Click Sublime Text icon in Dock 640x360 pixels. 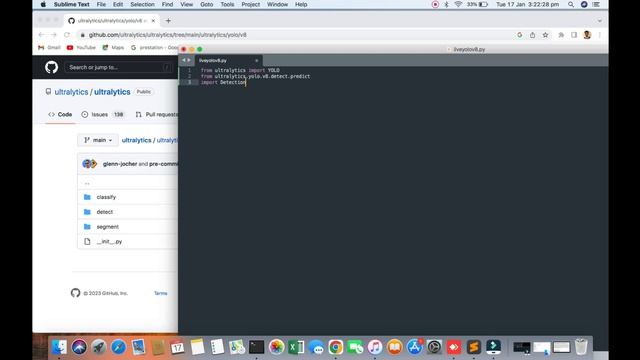pos(473,347)
